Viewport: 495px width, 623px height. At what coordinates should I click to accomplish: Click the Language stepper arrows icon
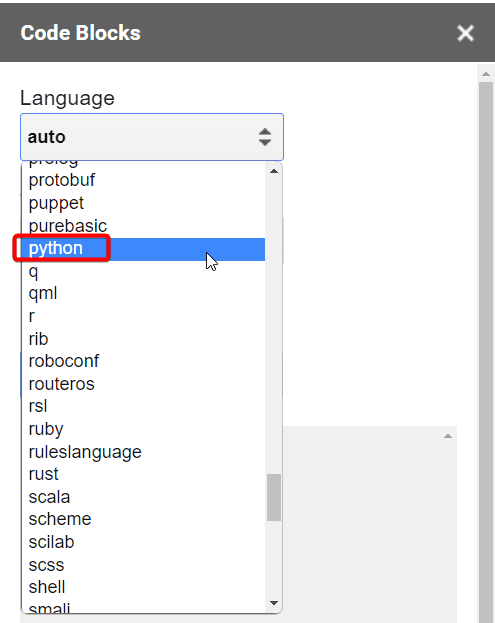pyautogui.click(x=265, y=137)
